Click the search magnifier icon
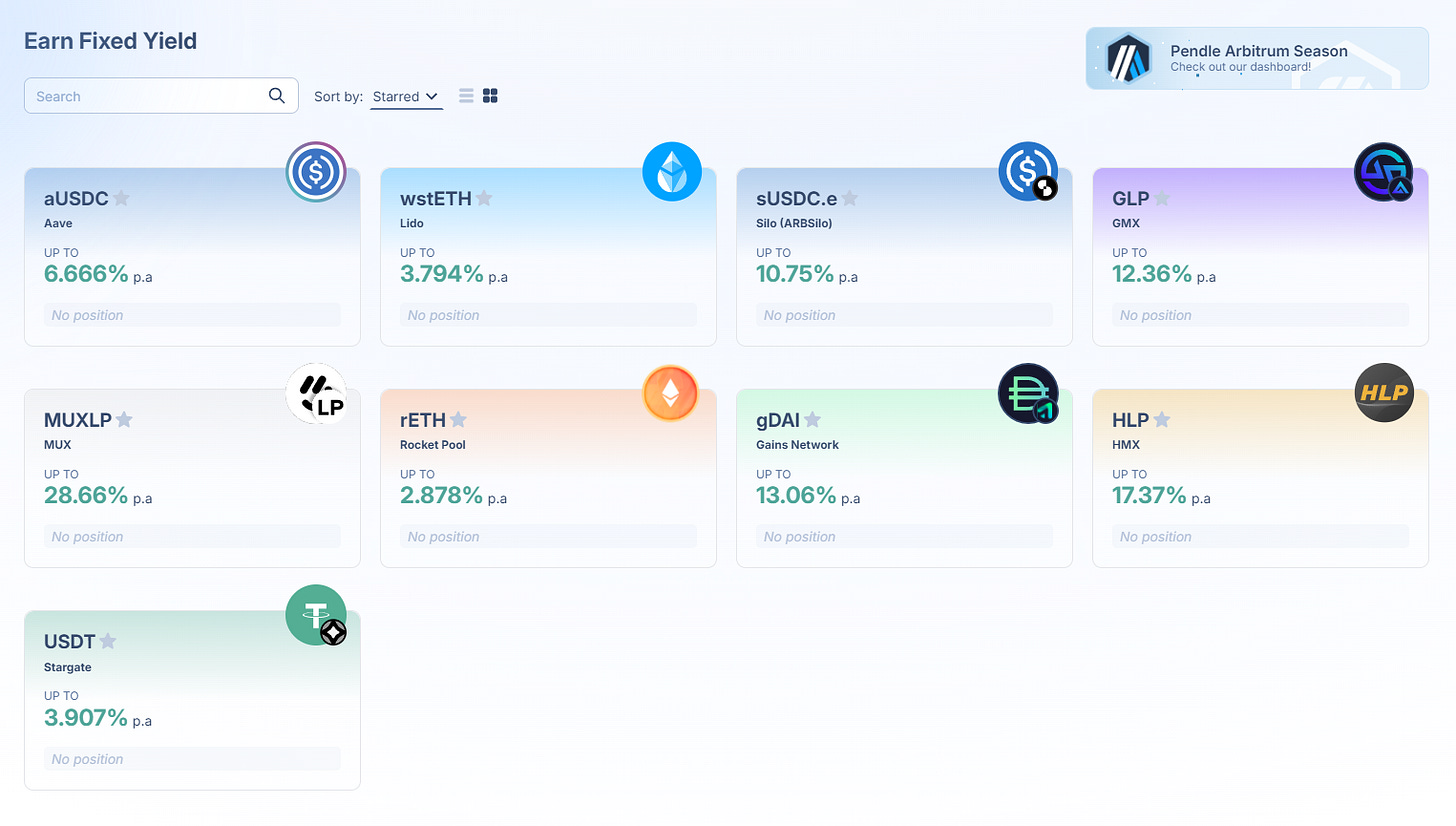This screenshot has height=826, width=1456. (x=277, y=96)
